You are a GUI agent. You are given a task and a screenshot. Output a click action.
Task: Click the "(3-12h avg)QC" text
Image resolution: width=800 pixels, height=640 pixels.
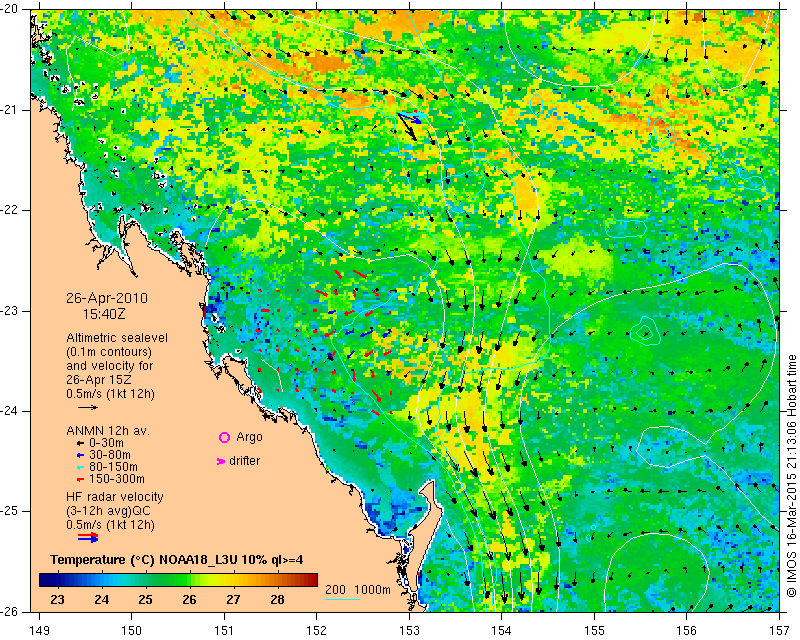tap(108, 511)
